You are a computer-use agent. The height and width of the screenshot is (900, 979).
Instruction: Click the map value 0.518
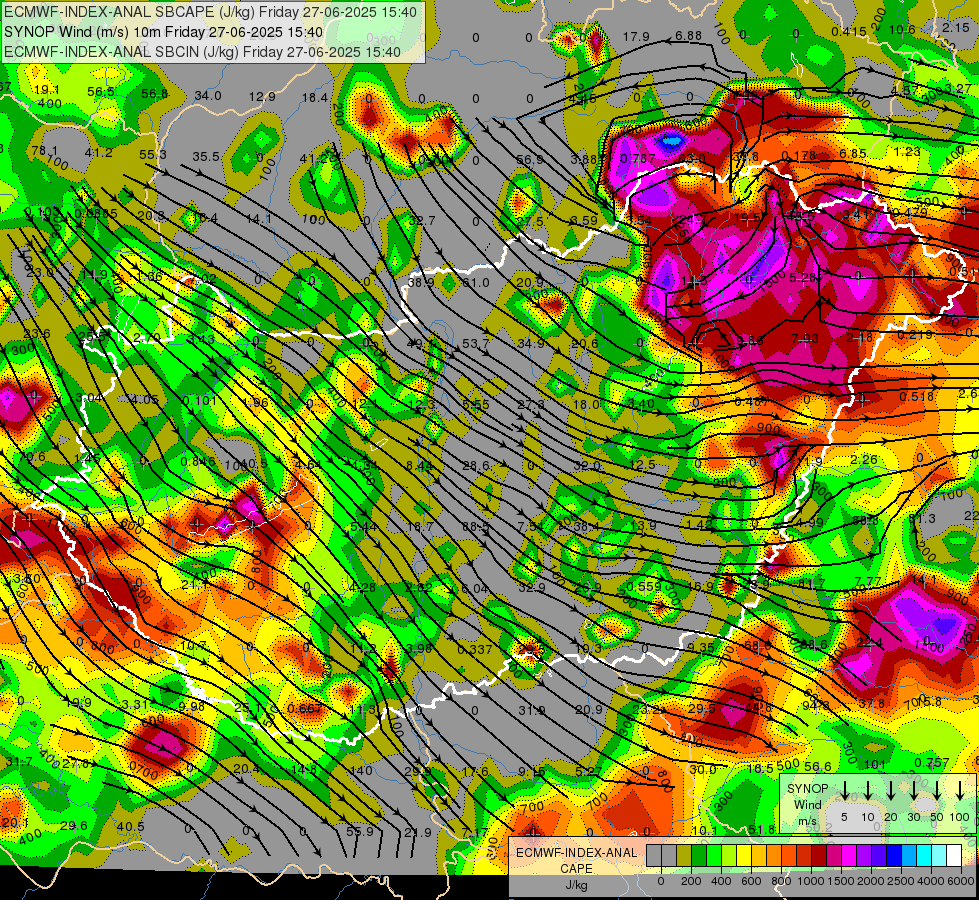pyautogui.click(x=917, y=397)
